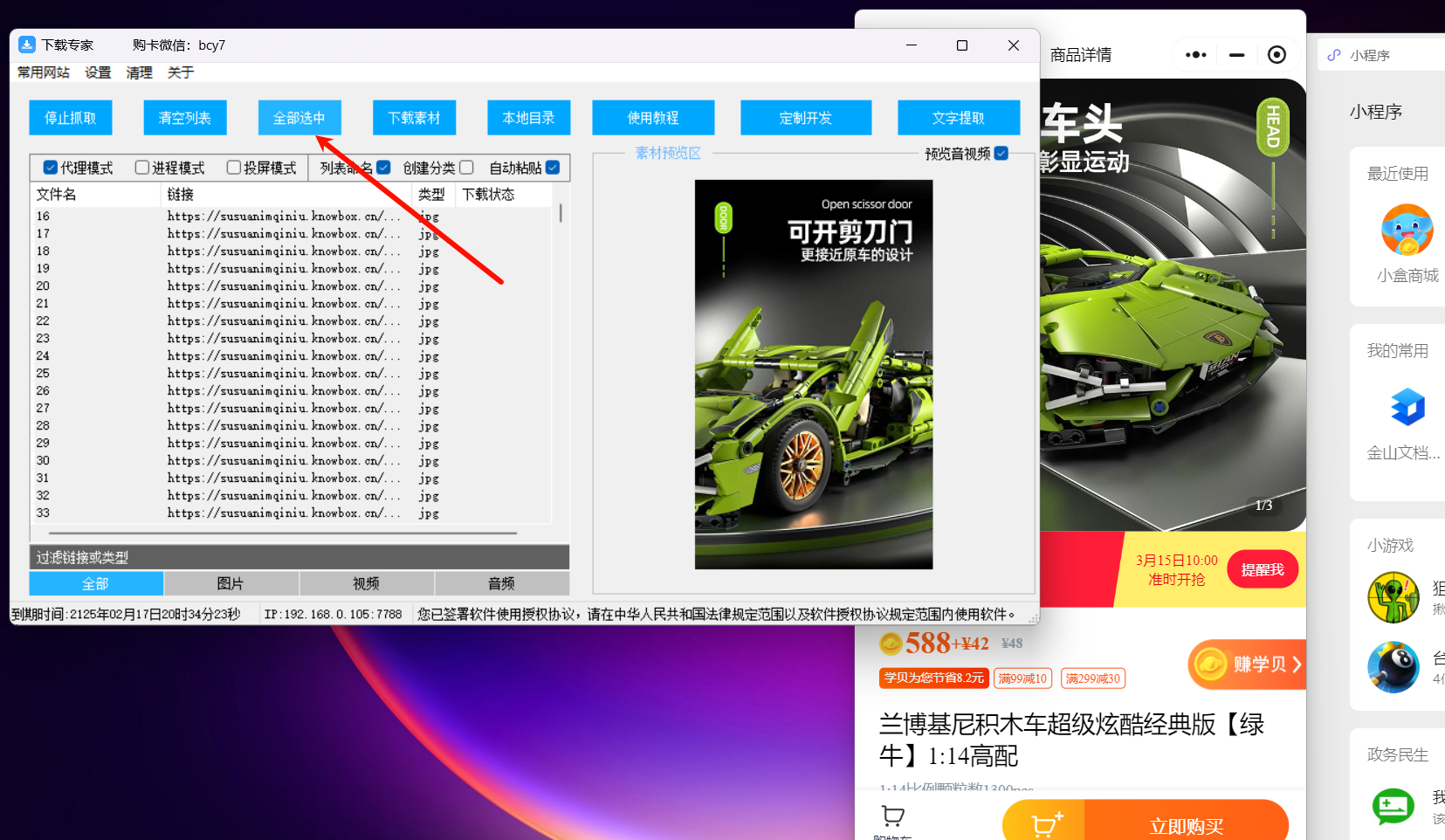The width and height of the screenshot is (1445, 840).
Task: Enable 创建分类 checkbox
Action: (x=466, y=168)
